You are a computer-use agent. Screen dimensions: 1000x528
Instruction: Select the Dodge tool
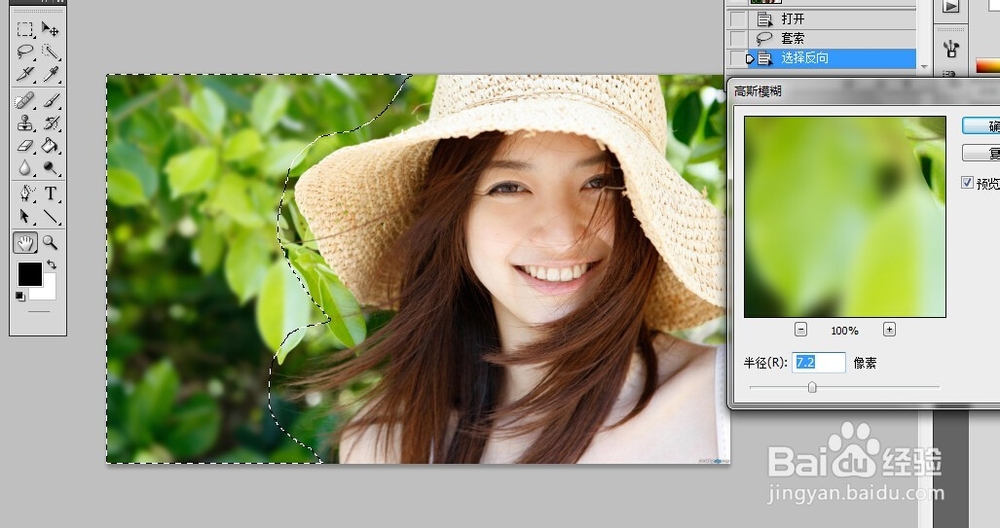(50, 168)
